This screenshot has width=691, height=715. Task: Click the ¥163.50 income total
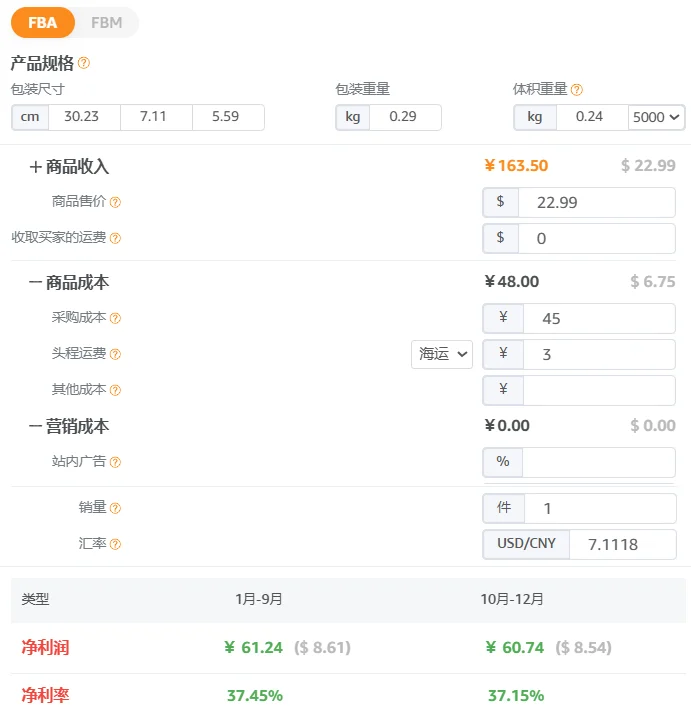point(516,166)
